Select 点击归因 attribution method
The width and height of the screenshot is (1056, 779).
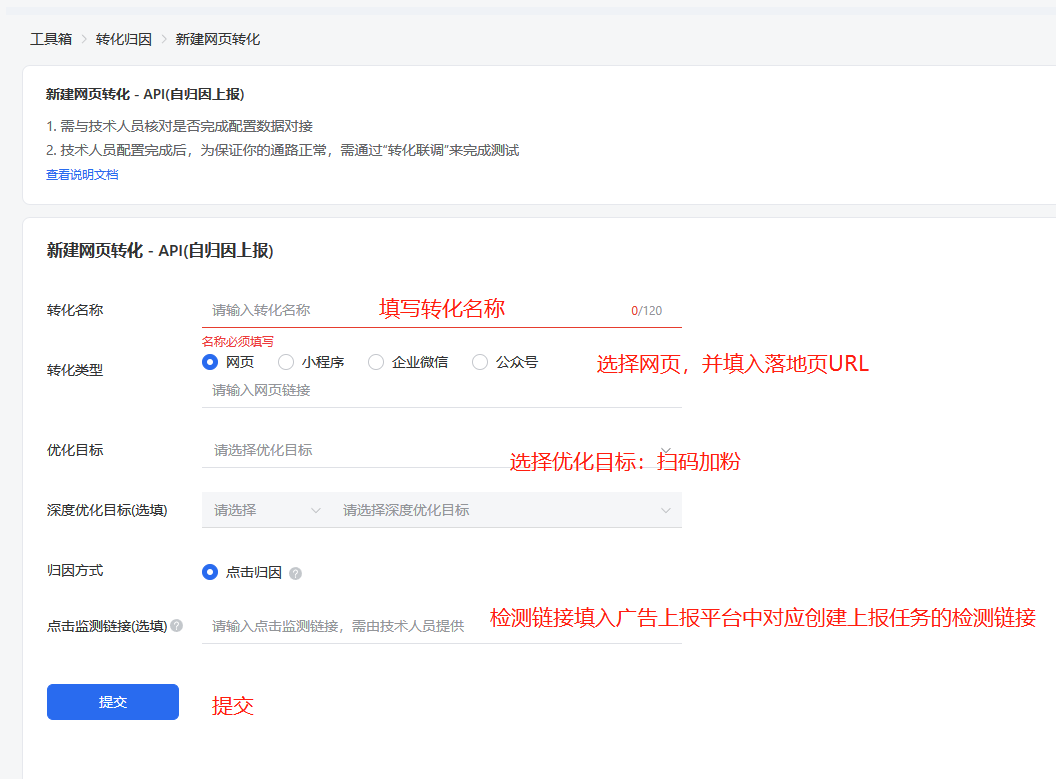coord(210,572)
